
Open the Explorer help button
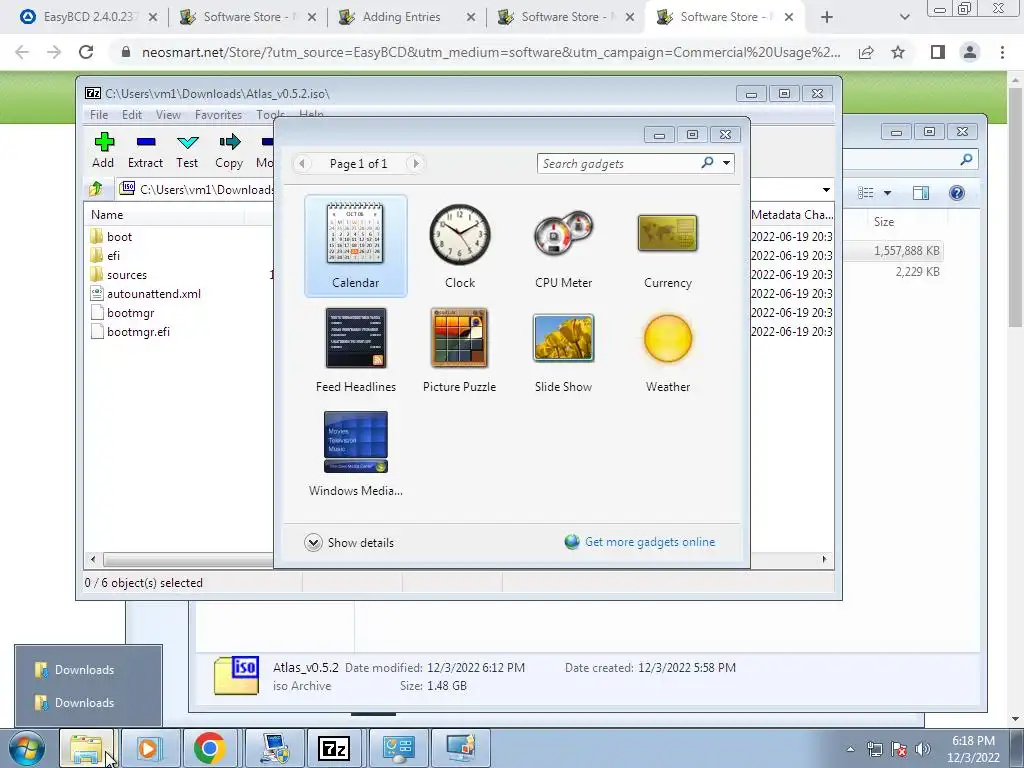[x=957, y=193]
